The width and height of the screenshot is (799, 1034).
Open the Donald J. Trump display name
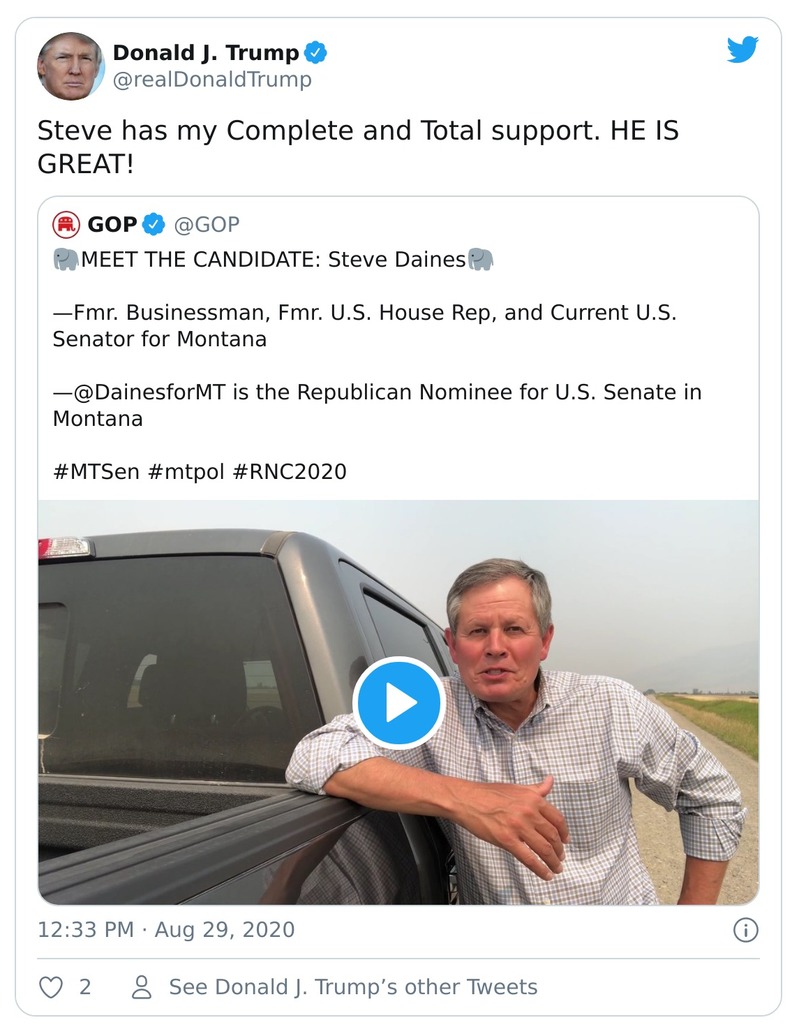coord(205,52)
